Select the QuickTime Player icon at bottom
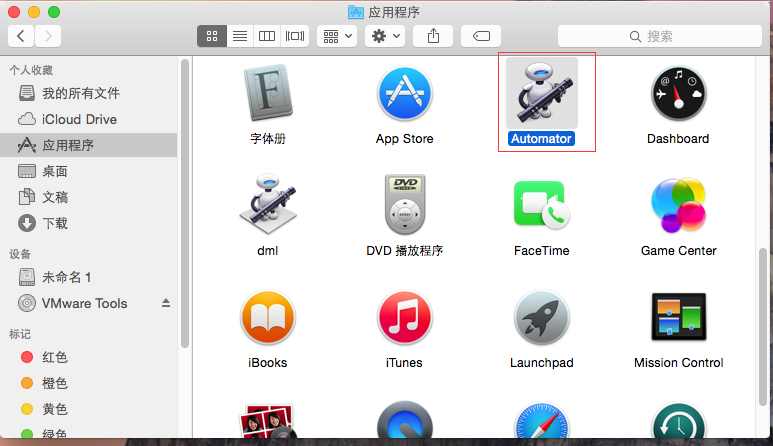Viewport: 773px width, 446px height. (404, 420)
